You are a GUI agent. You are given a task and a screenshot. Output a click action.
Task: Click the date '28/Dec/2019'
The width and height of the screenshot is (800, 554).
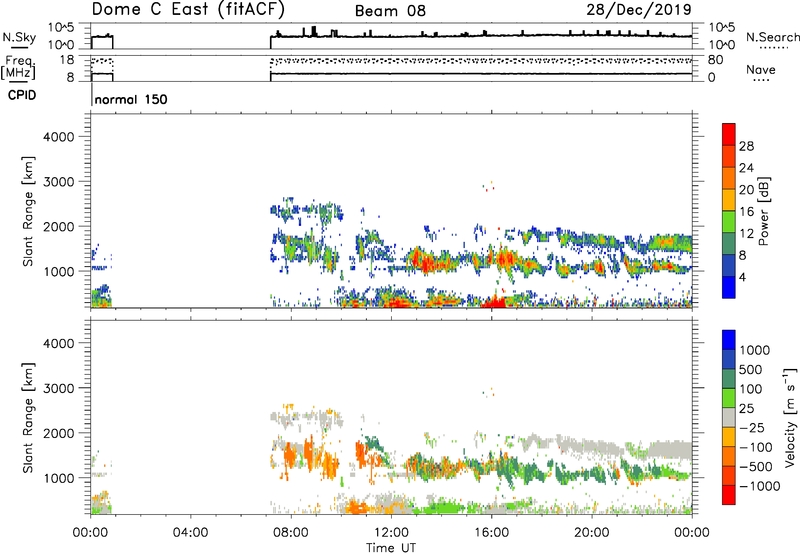[639, 10]
